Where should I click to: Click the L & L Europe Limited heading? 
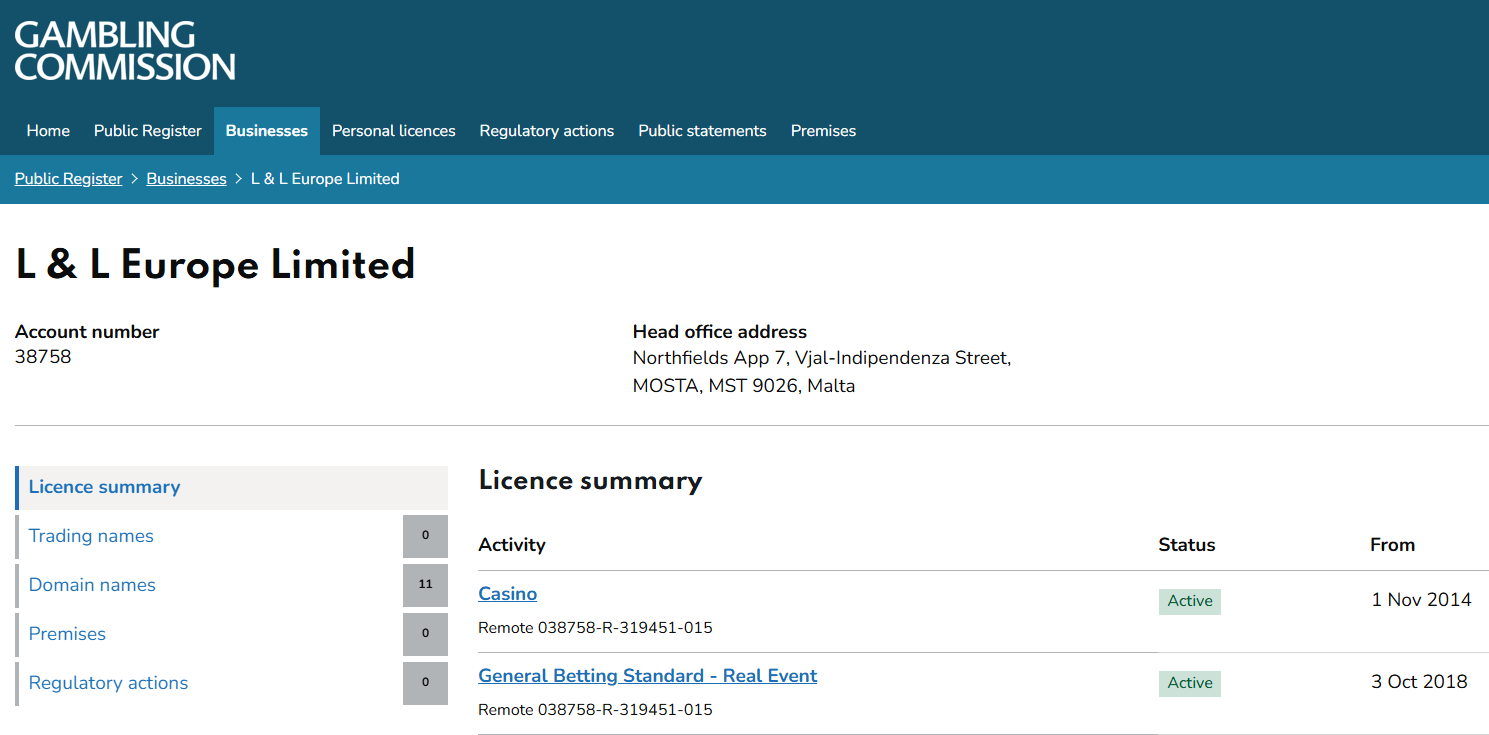(215, 265)
